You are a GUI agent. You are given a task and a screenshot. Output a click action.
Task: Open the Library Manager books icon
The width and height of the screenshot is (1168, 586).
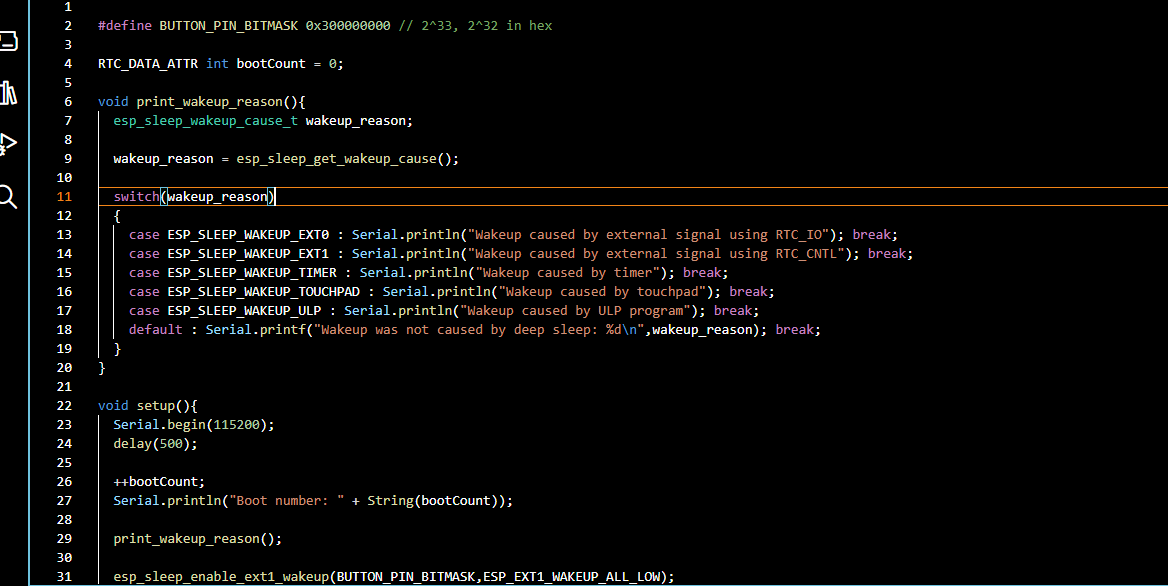tap(8, 93)
